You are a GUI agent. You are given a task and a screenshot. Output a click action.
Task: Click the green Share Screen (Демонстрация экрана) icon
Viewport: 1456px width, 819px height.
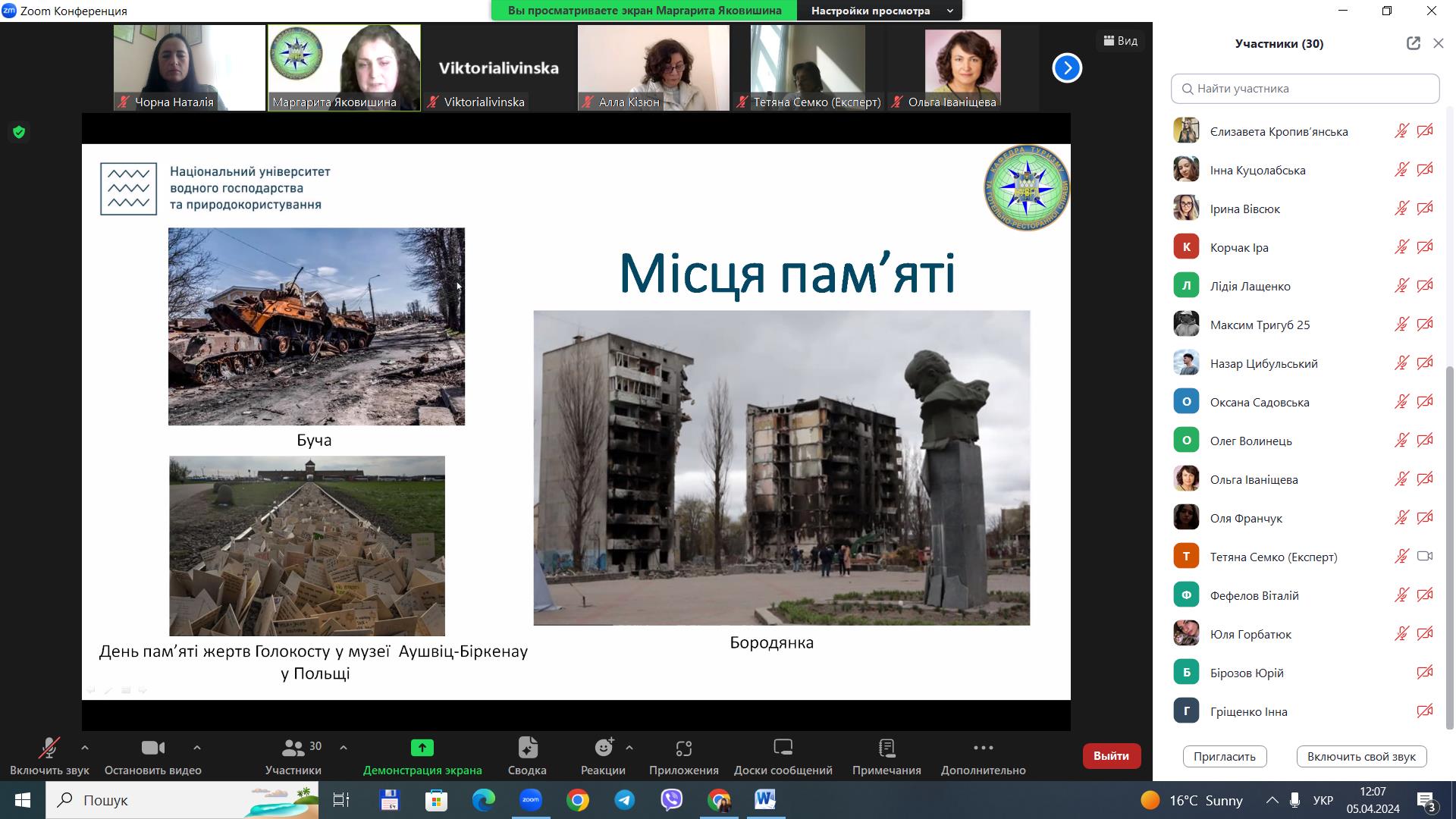(422, 748)
